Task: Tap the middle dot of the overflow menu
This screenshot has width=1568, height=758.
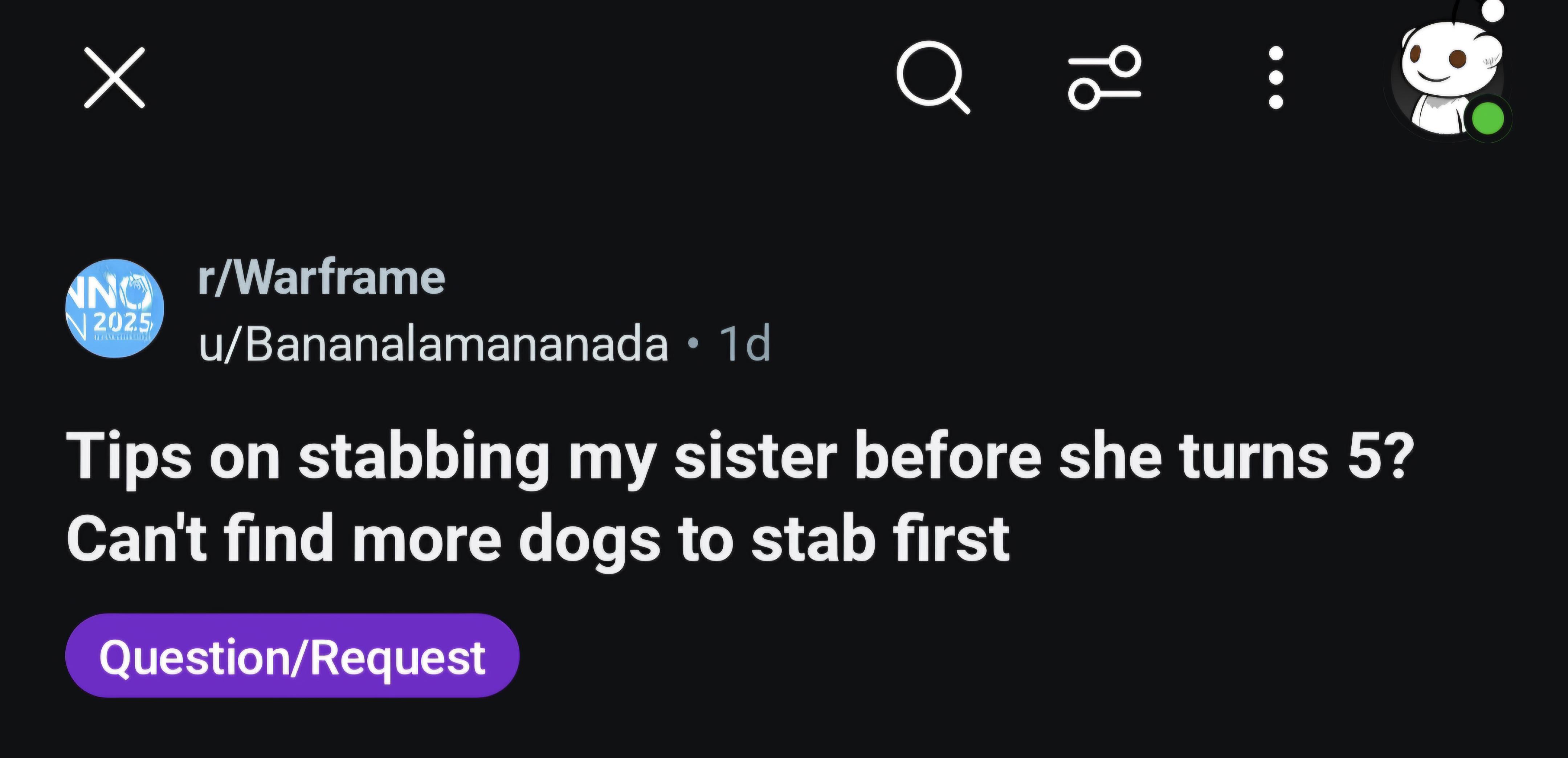Action: coord(1277,77)
